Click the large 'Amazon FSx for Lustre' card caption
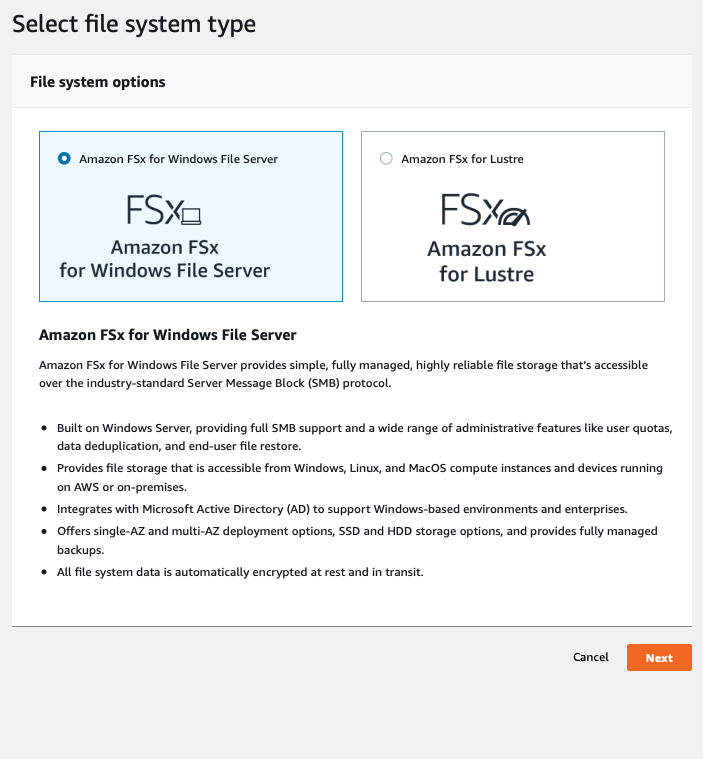The image size is (703, 759). [487, 261]
